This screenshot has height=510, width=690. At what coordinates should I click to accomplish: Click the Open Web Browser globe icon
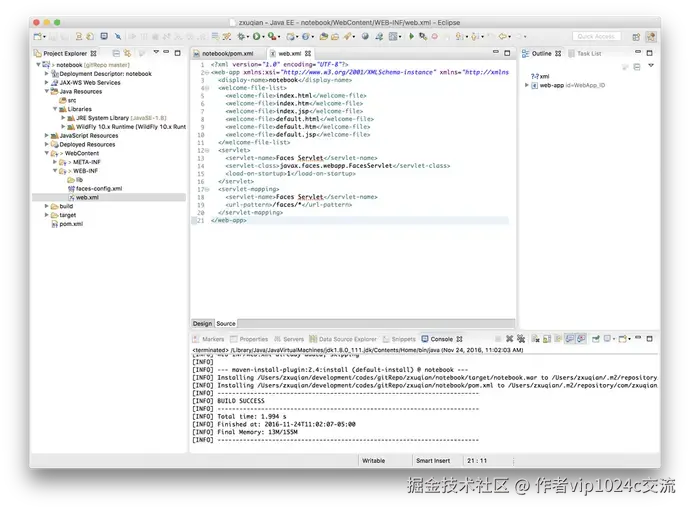[x=365, y=37]
